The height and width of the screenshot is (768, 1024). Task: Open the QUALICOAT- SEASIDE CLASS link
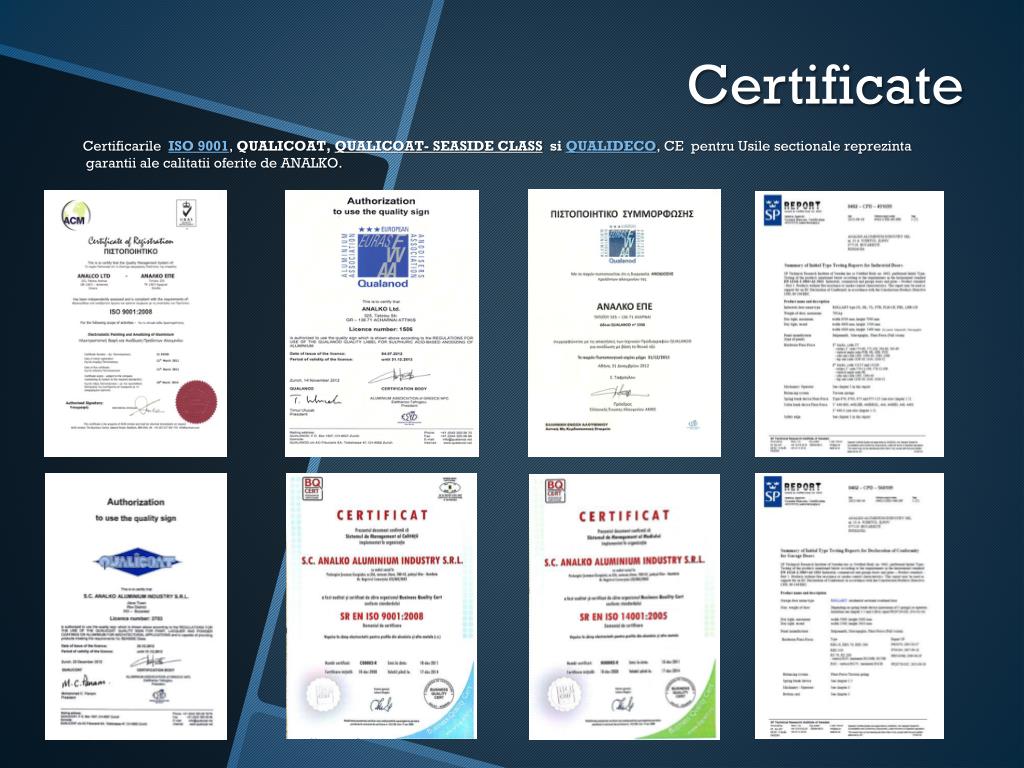[x=438, y=146]
